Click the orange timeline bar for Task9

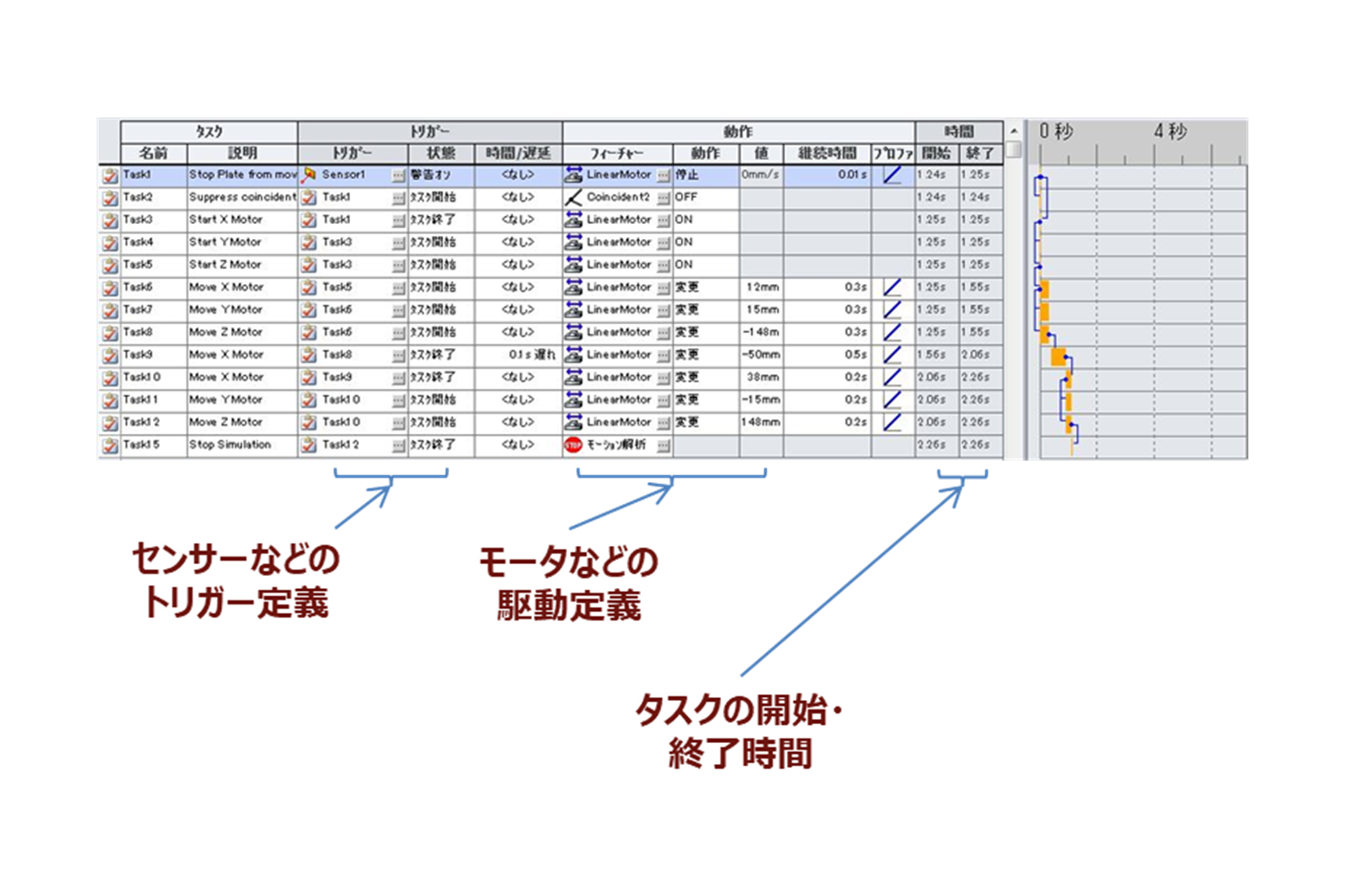click(x=1058, y=356)
